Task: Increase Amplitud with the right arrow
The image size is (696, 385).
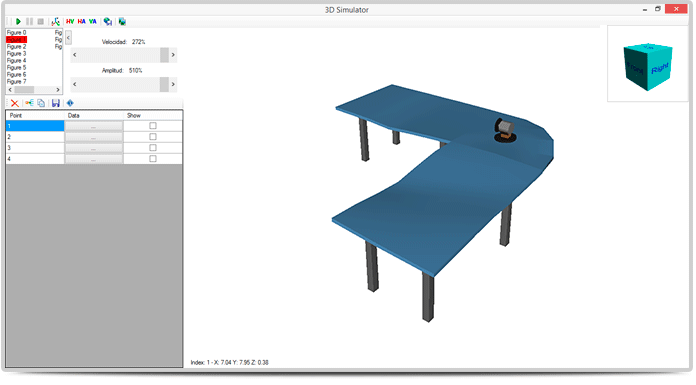Action: pyautogui.click(x=173, y=84)
